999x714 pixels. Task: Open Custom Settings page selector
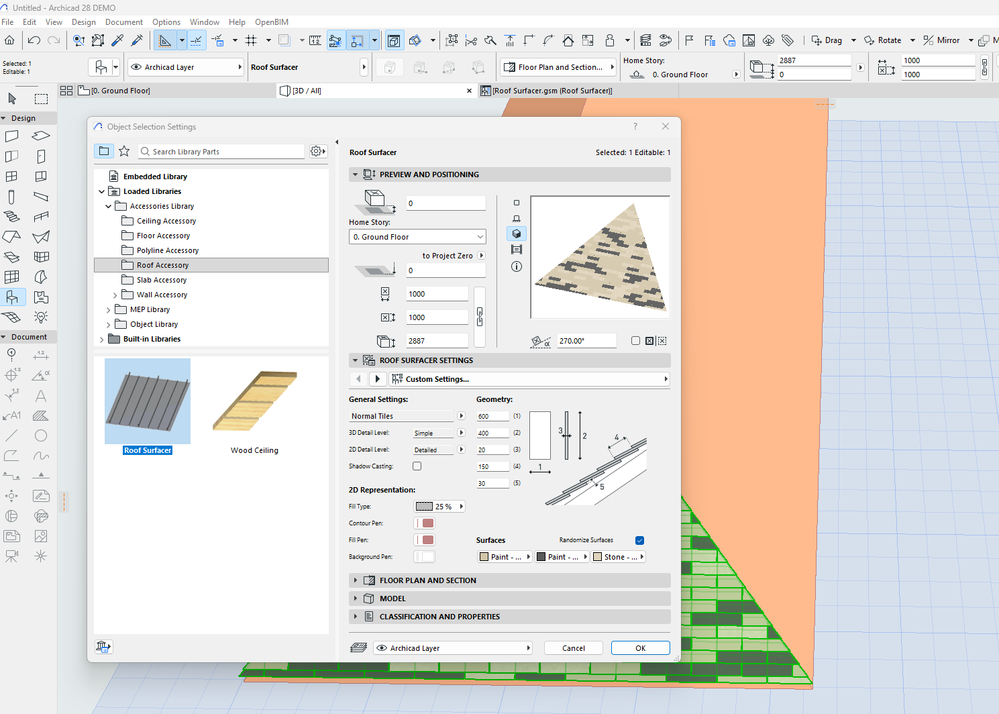click(529, 379)
